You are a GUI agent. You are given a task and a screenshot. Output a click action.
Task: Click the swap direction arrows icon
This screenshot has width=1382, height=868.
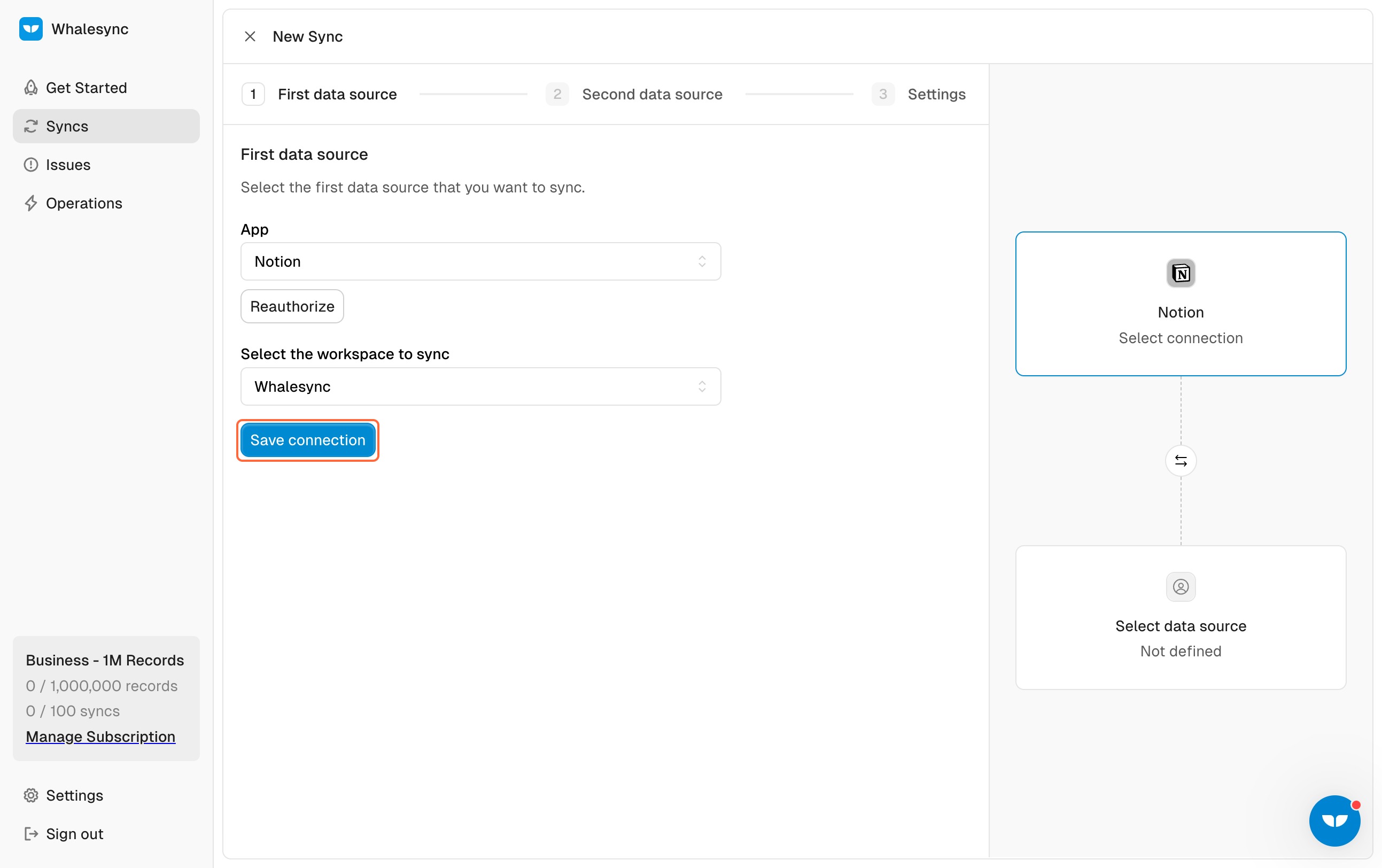(1180, 460)
